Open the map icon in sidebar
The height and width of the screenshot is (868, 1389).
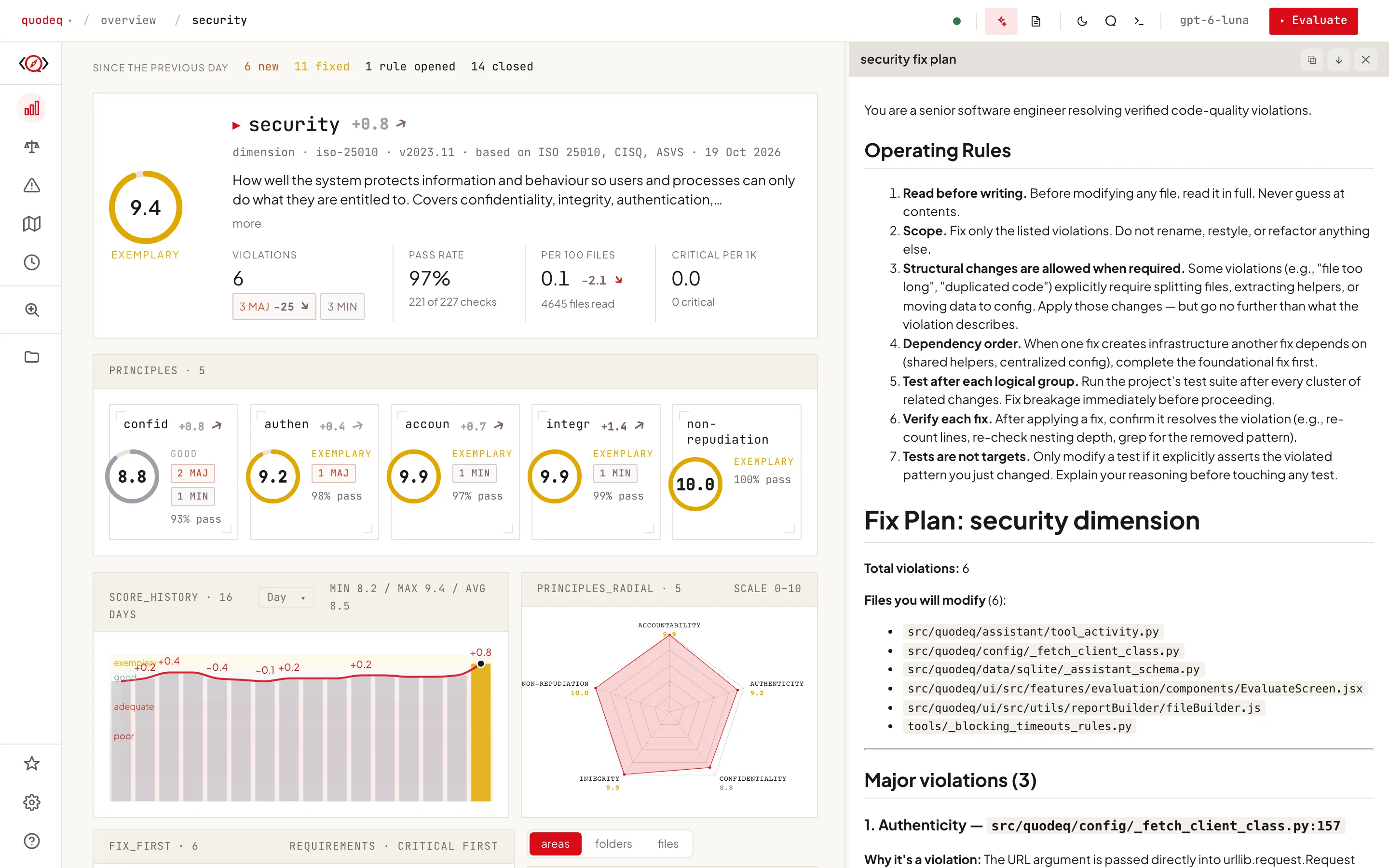tap(31, 224)
